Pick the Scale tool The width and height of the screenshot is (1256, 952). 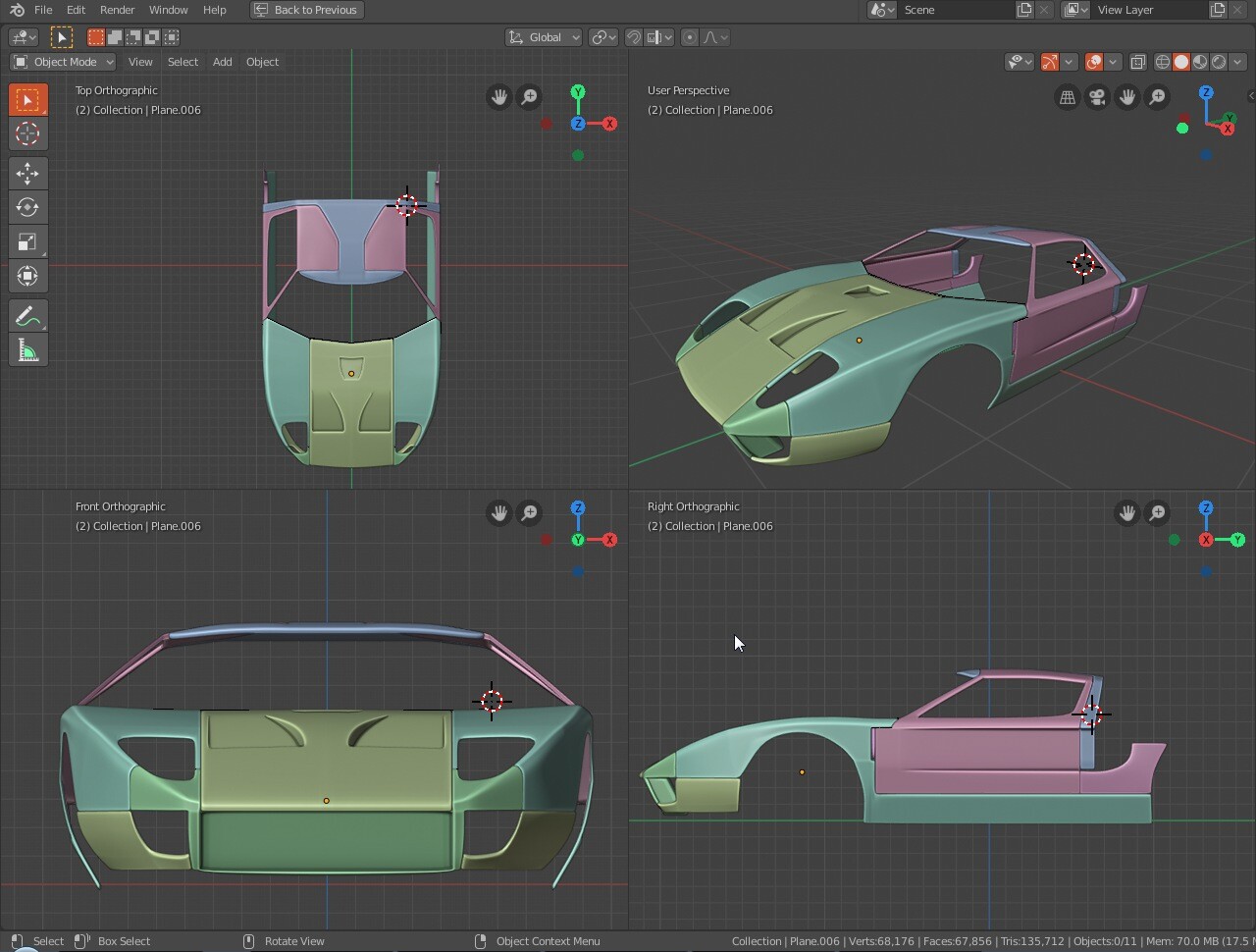tap(27, 241)
